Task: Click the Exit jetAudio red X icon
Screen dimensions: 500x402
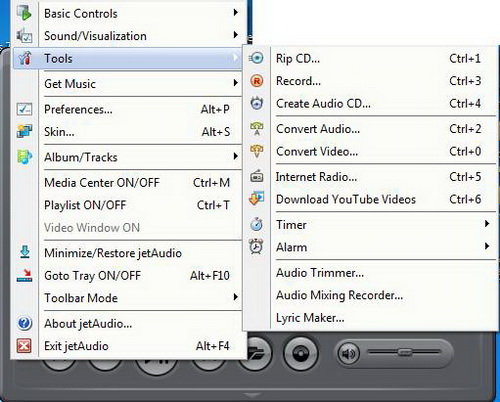Action: (x=24, y=346)
